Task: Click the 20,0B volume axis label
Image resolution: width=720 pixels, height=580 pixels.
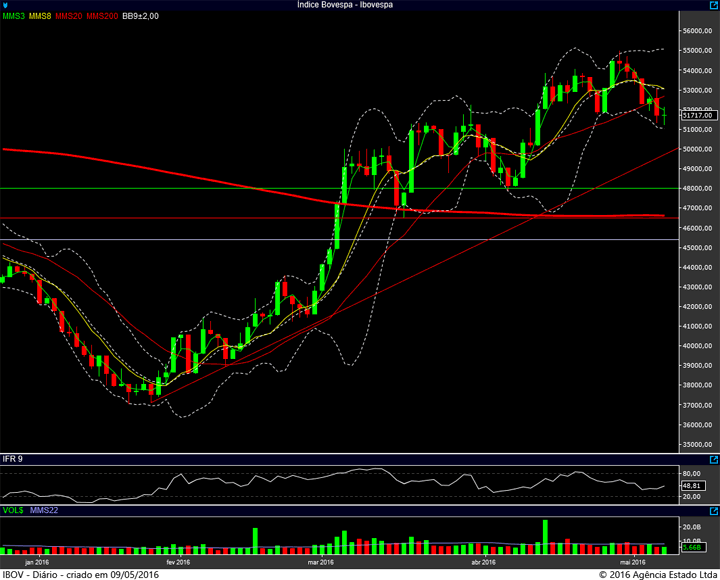Action: (692, 527)
